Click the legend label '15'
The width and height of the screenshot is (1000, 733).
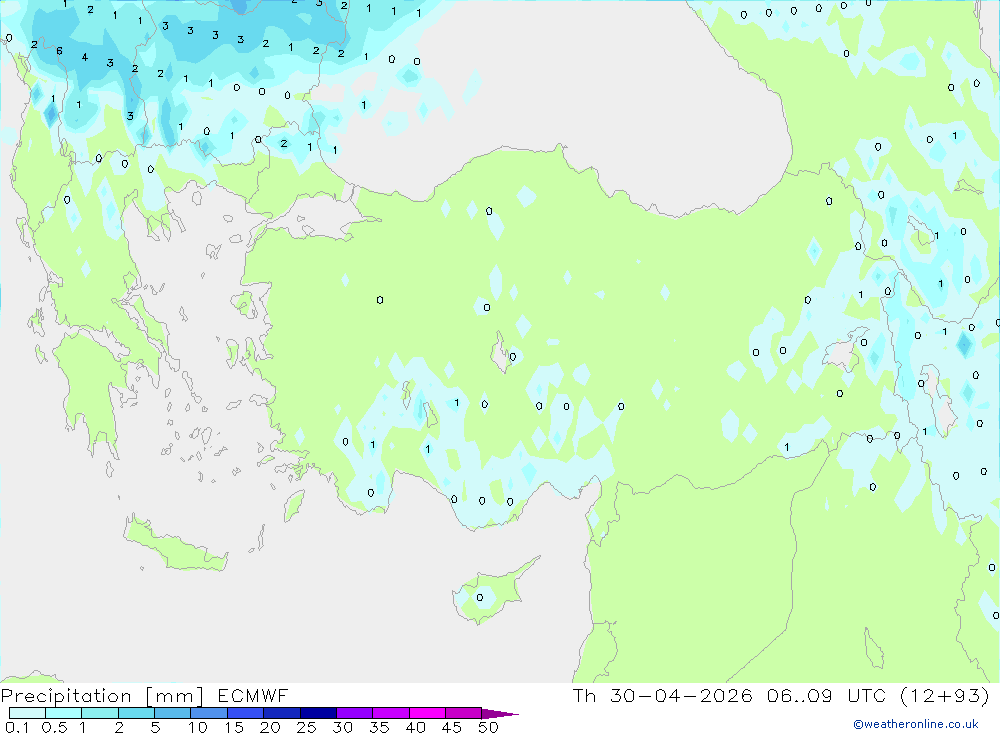(x=233, y=727)
